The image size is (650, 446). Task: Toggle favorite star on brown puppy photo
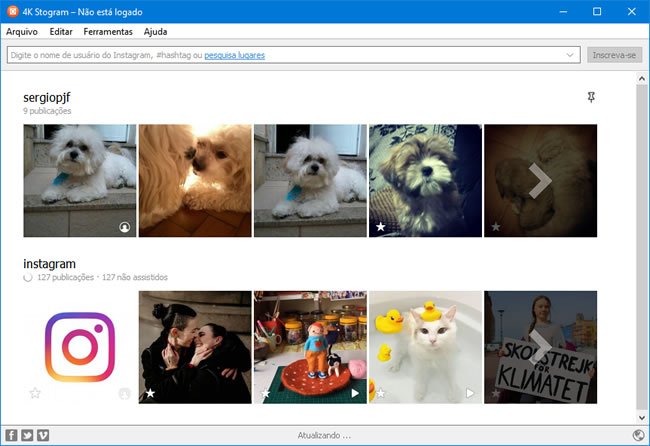pyautogui.click(x=381, y=227)
